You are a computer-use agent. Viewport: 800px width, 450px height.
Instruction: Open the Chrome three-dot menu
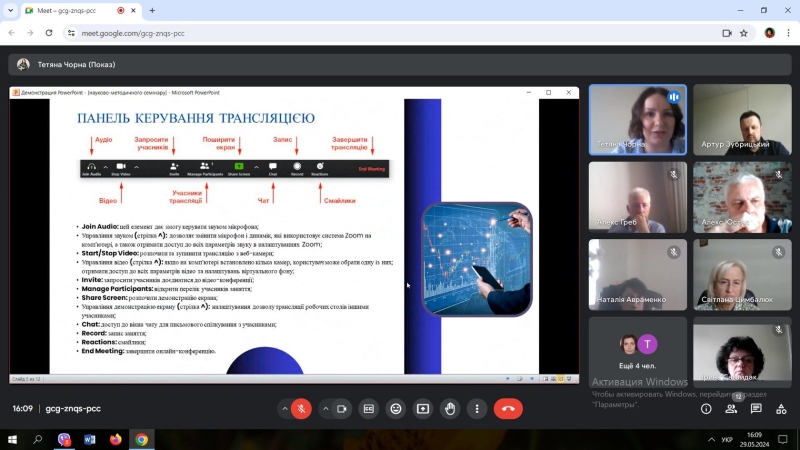tap(788, 33)
